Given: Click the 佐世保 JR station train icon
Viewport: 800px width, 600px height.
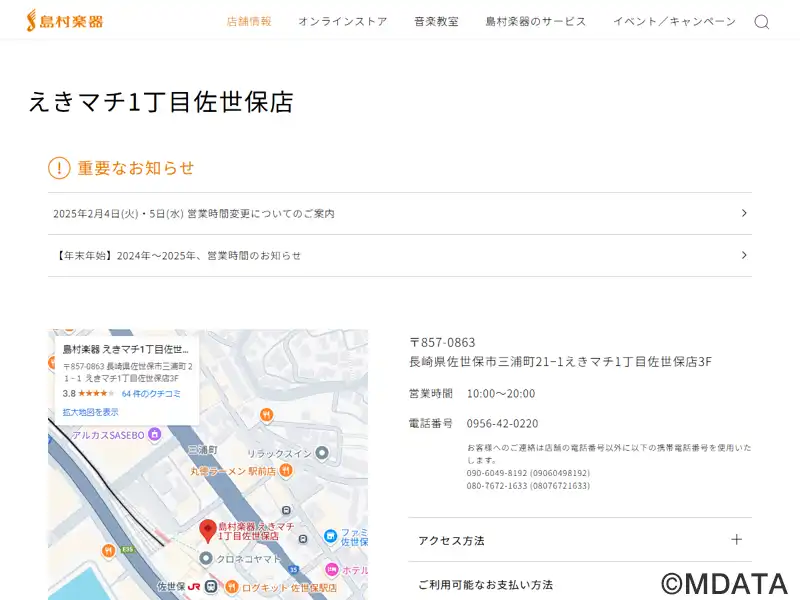Looking at the screenshot, I should [211, 587].
